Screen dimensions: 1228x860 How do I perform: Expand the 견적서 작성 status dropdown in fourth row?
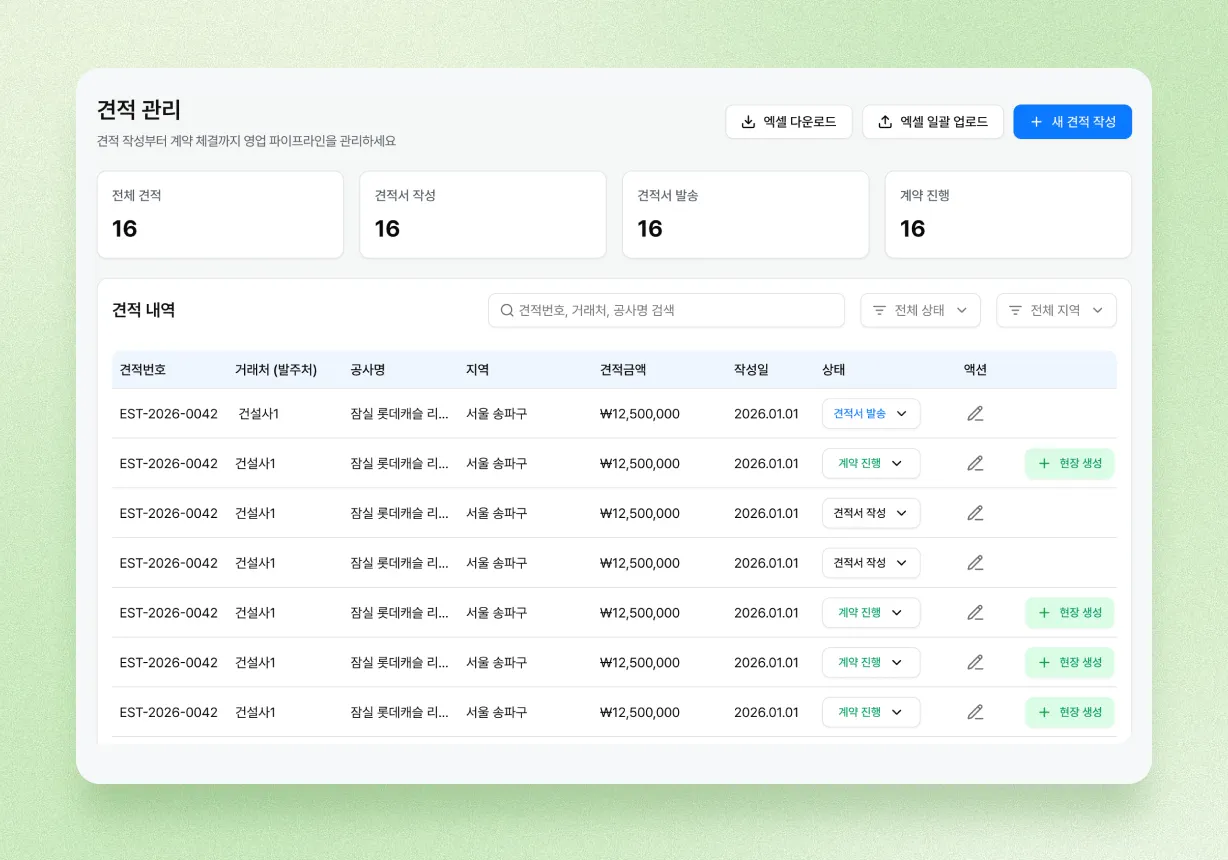coord(871,563)
